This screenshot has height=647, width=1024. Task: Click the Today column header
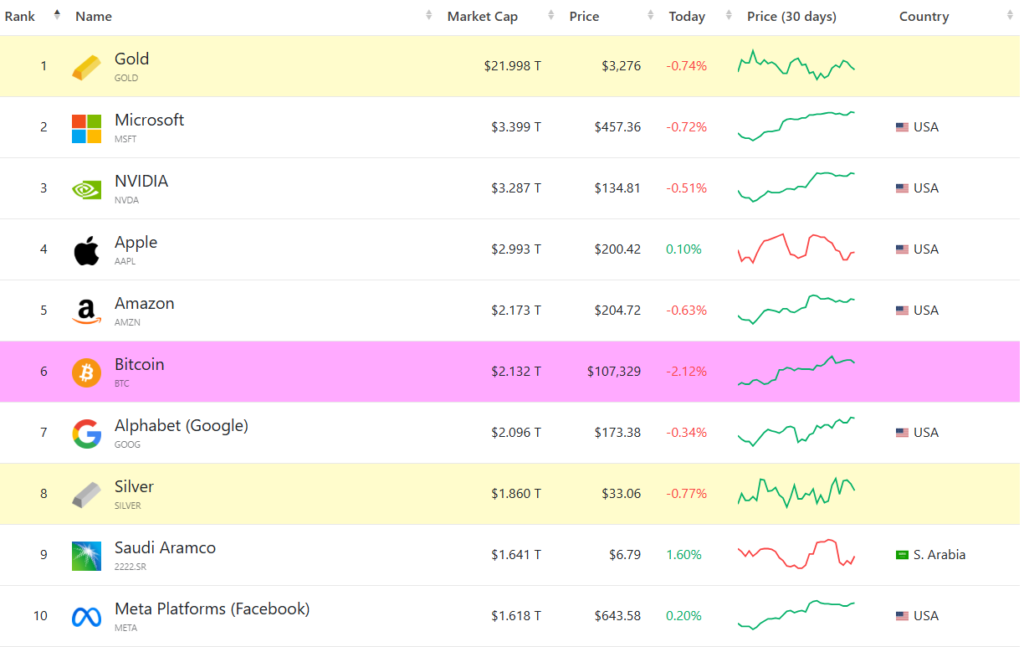tap(687, 16)
